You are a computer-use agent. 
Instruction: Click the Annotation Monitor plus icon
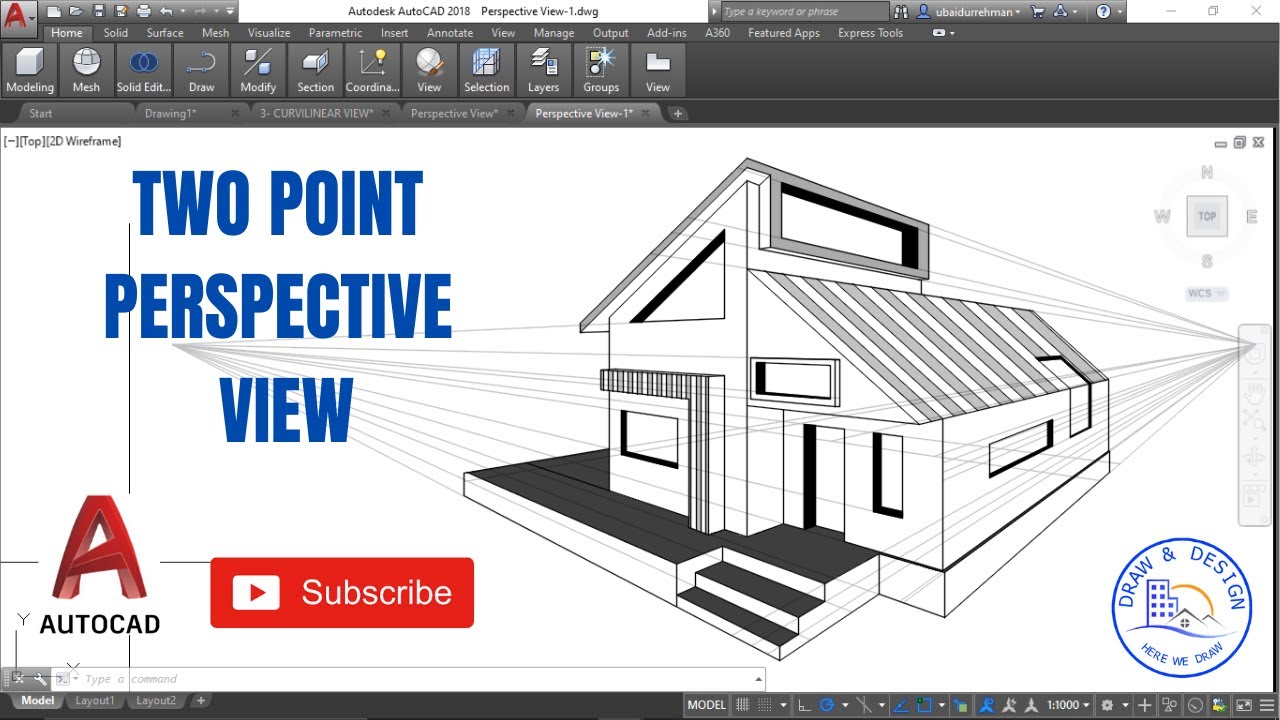coord(1144,705)
